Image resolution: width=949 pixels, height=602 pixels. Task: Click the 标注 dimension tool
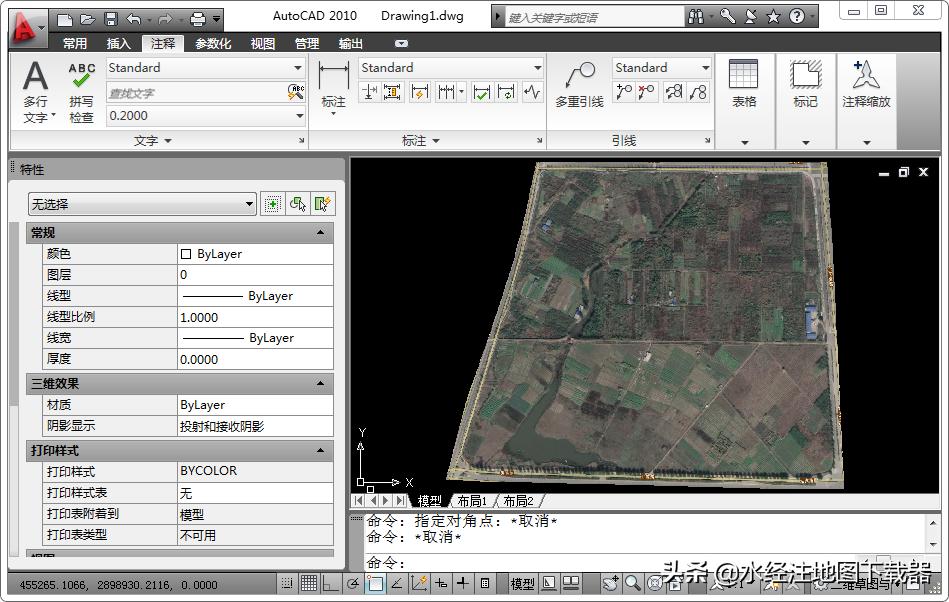(333, 84)
